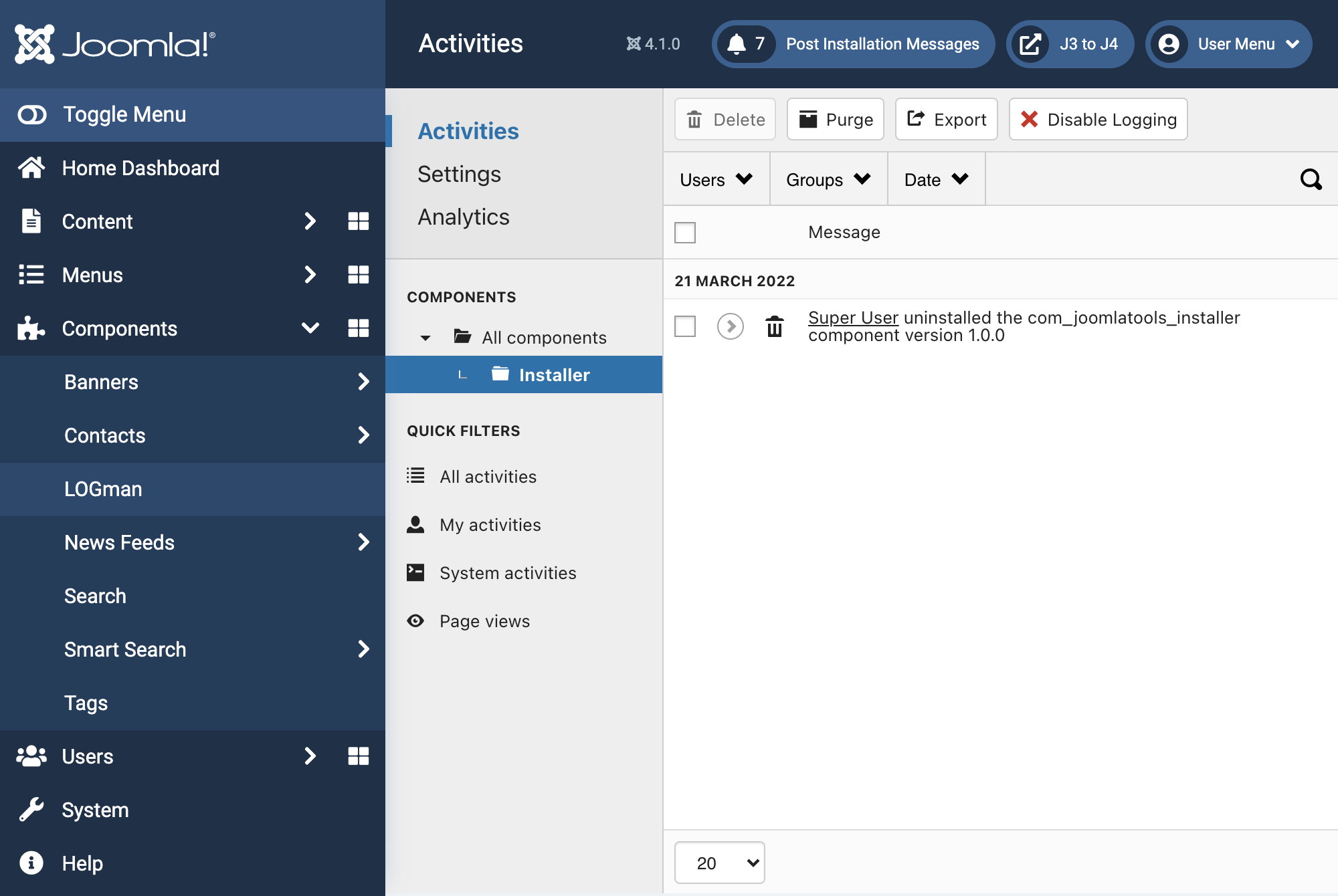1338x896 pixels.
Task: Click the trash icon on activity row
Action: (774, 326)
